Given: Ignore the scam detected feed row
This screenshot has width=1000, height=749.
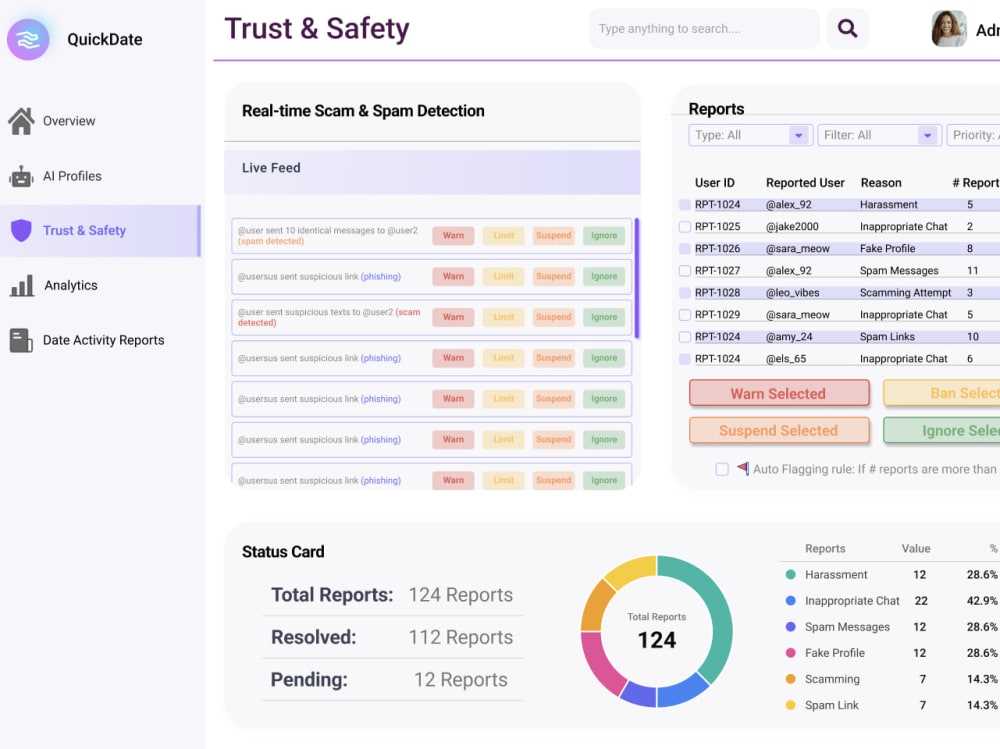Looking at the screenshot, I should point(604,317).
